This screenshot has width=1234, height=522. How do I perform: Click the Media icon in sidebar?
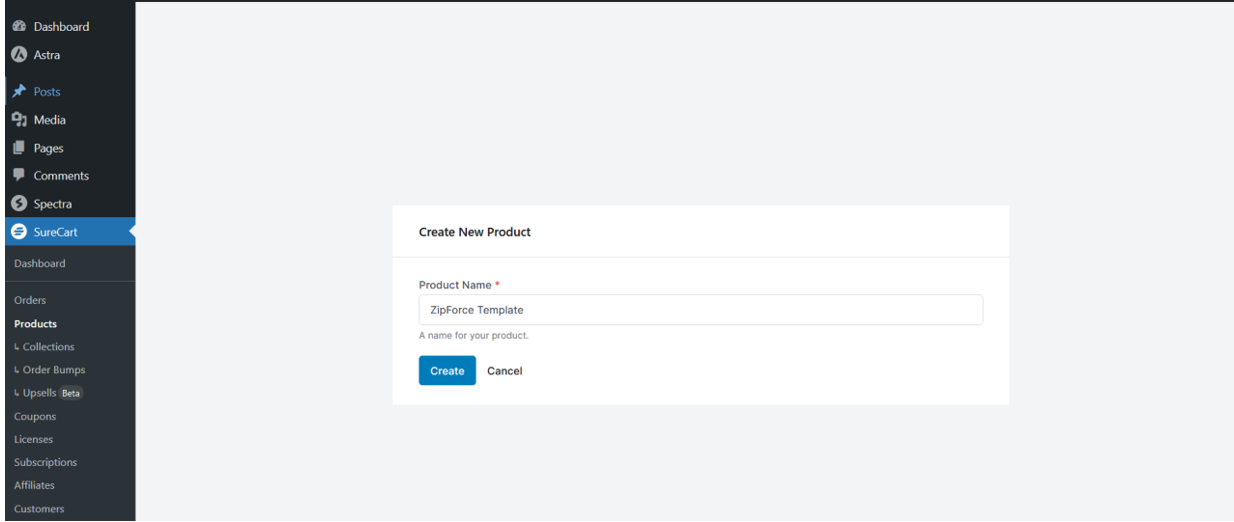(18, 119)
